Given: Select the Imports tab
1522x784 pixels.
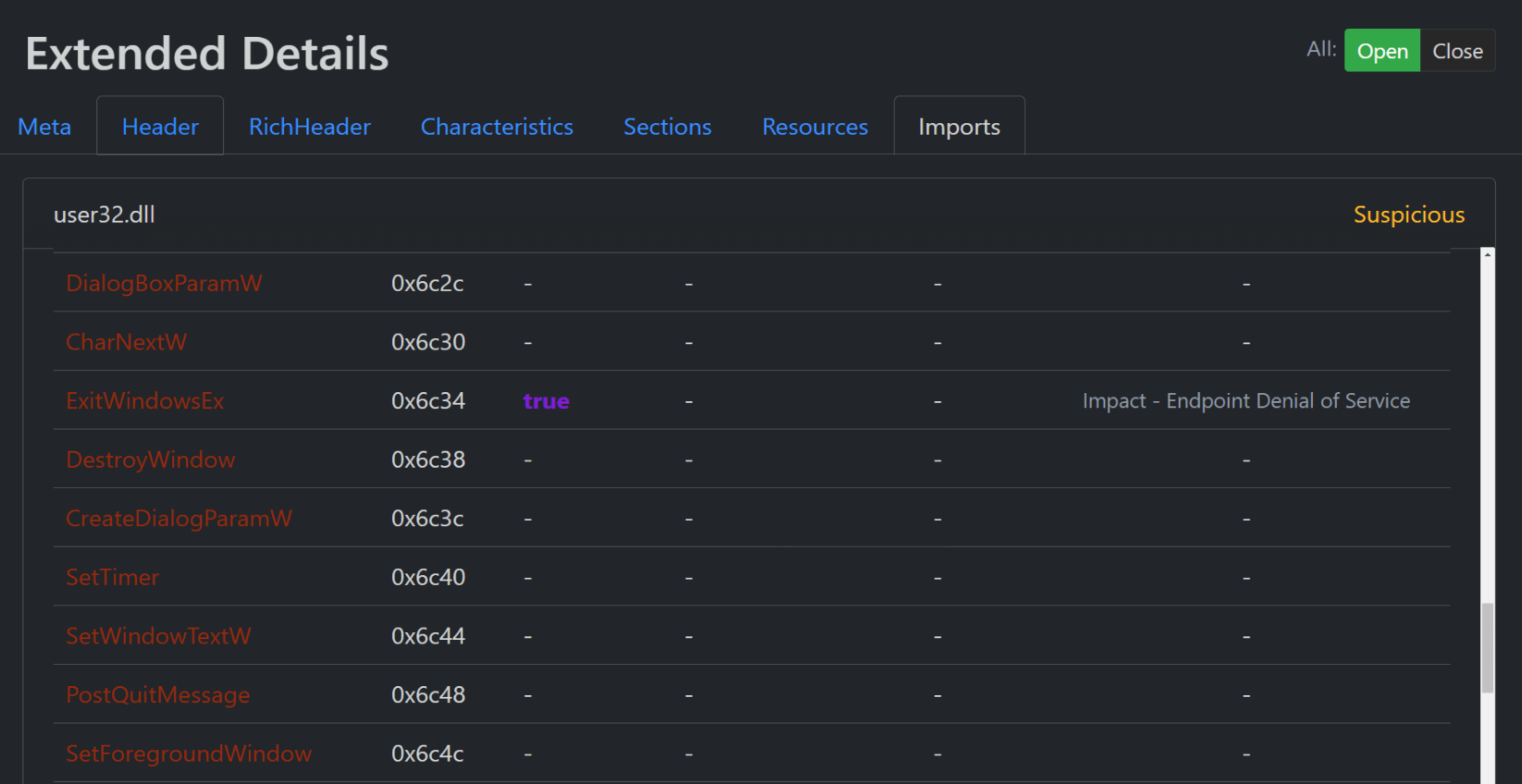Looking at the screenshot, I should (959, 127).
